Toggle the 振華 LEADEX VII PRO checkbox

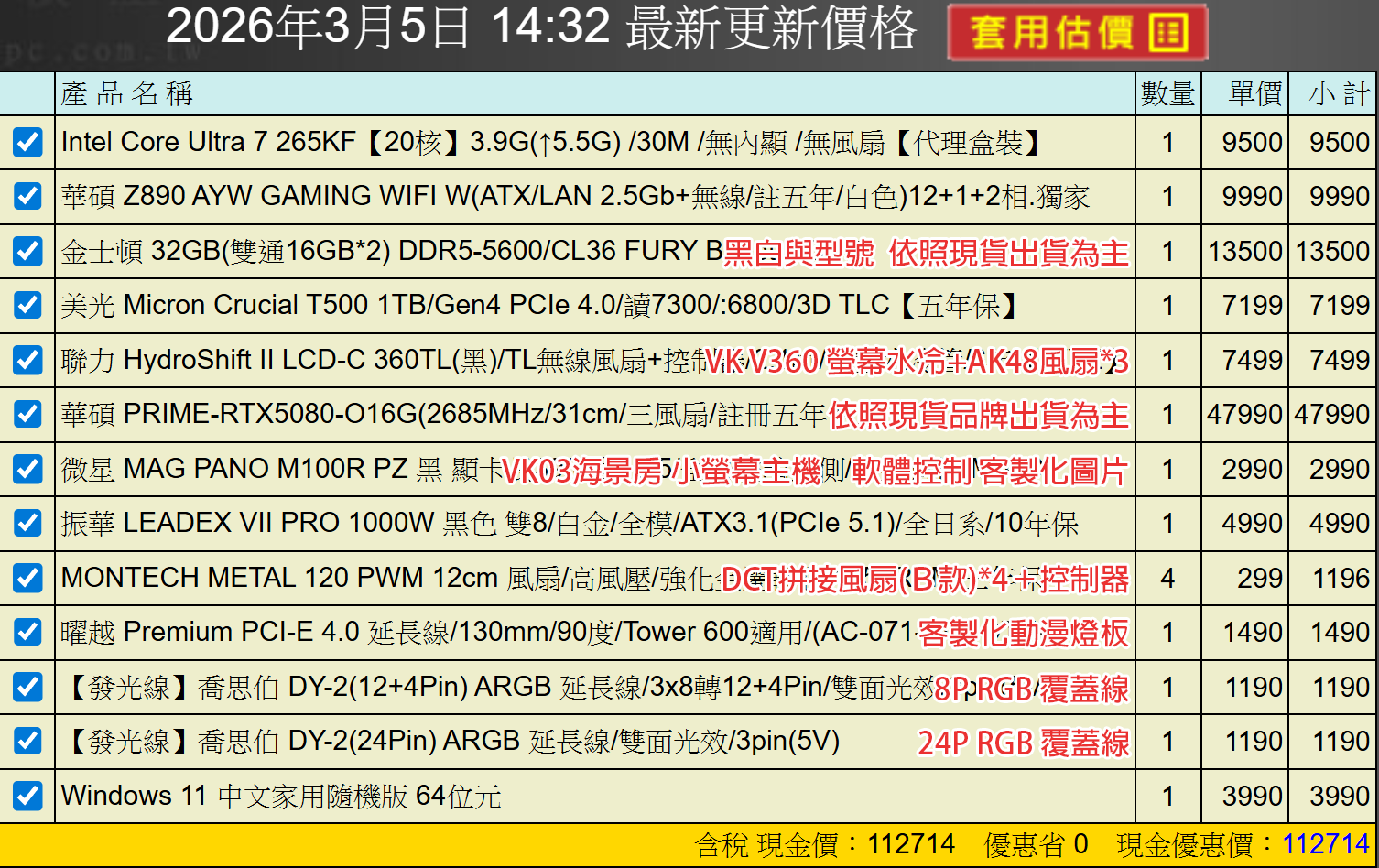click(27, 523)
